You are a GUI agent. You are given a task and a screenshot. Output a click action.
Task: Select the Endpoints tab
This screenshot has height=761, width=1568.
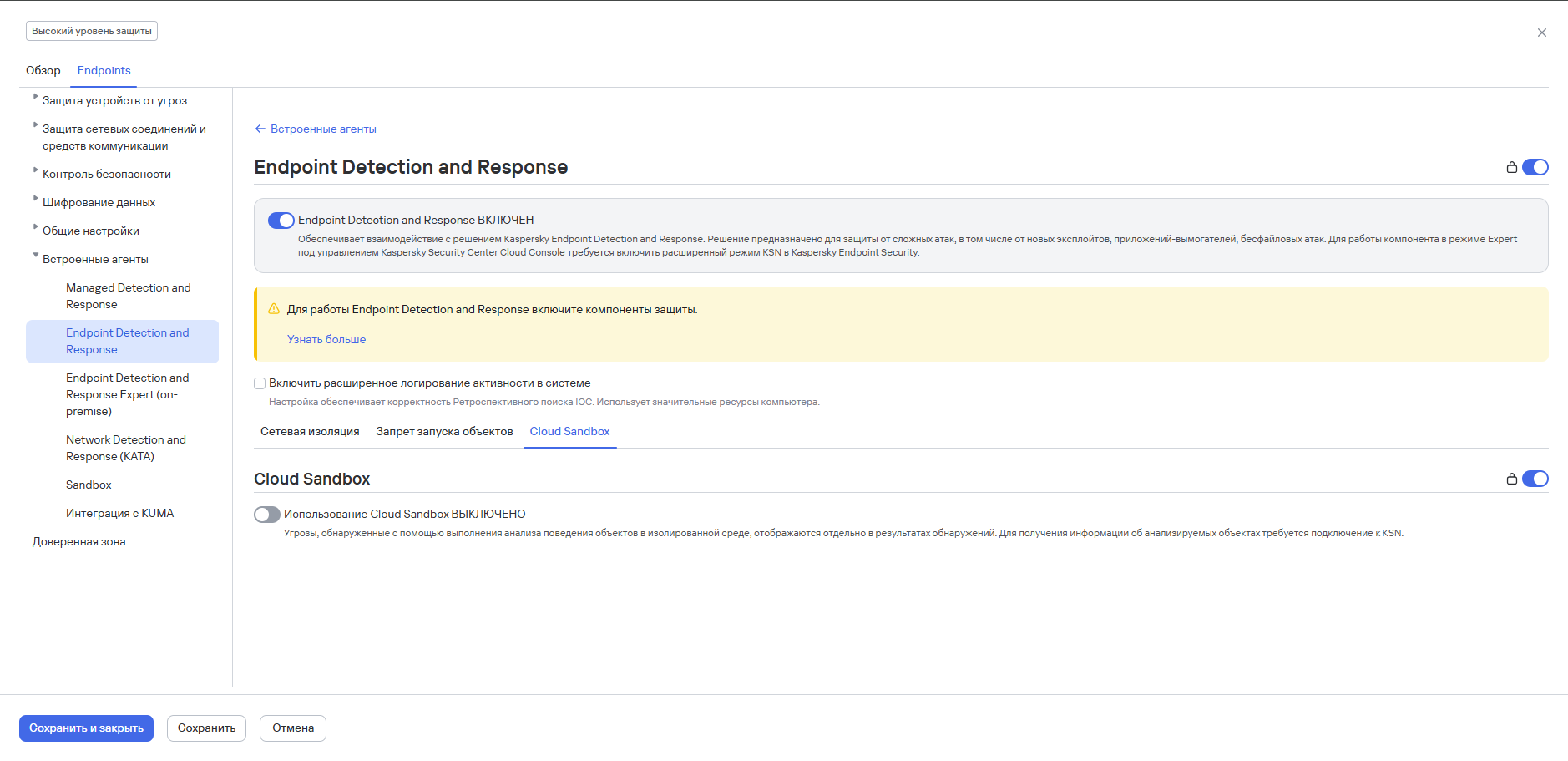point(104,70)
